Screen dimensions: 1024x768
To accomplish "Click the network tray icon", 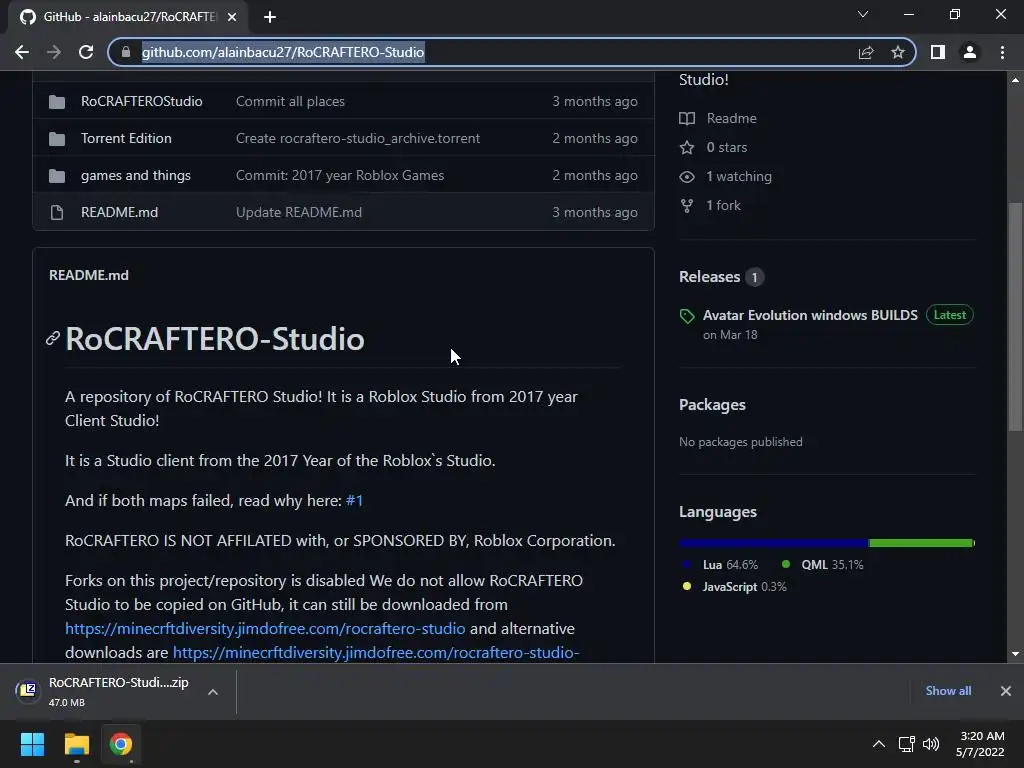I will pyautogui.click(x=906, y=744).
